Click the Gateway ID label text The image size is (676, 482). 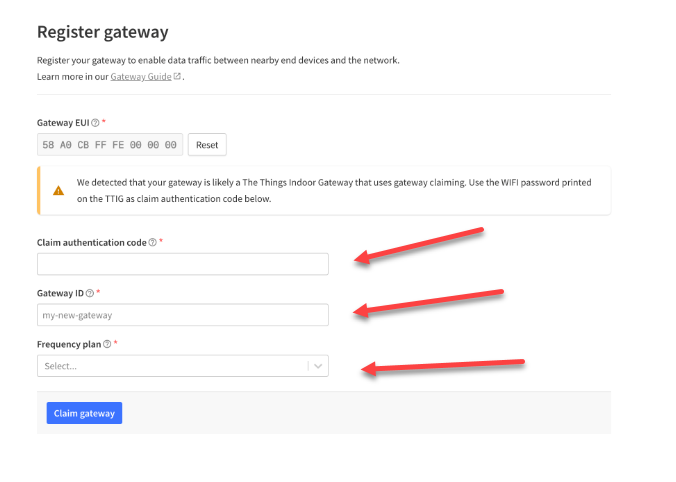(x=60, y=293)
